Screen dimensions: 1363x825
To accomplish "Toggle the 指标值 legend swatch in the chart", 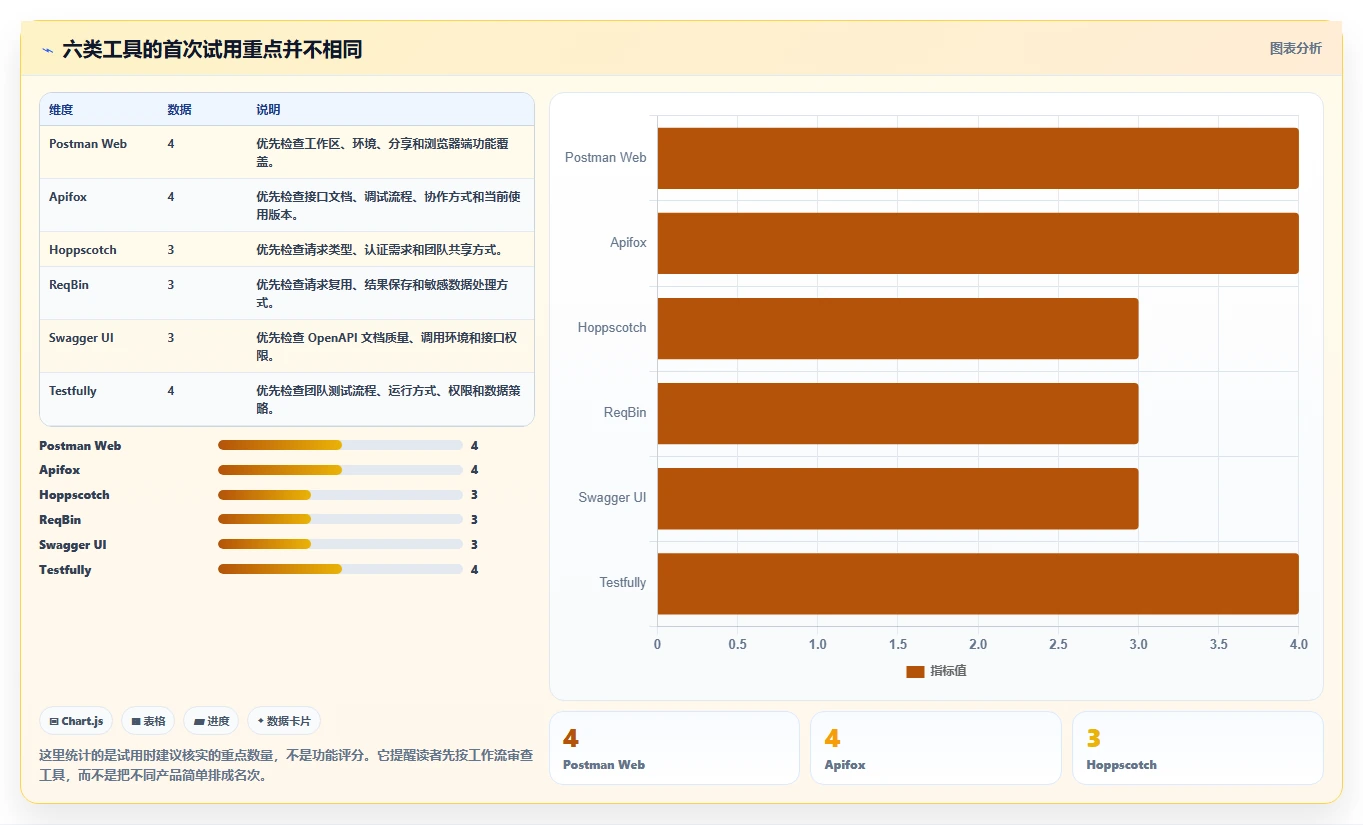I will point(915,671).
